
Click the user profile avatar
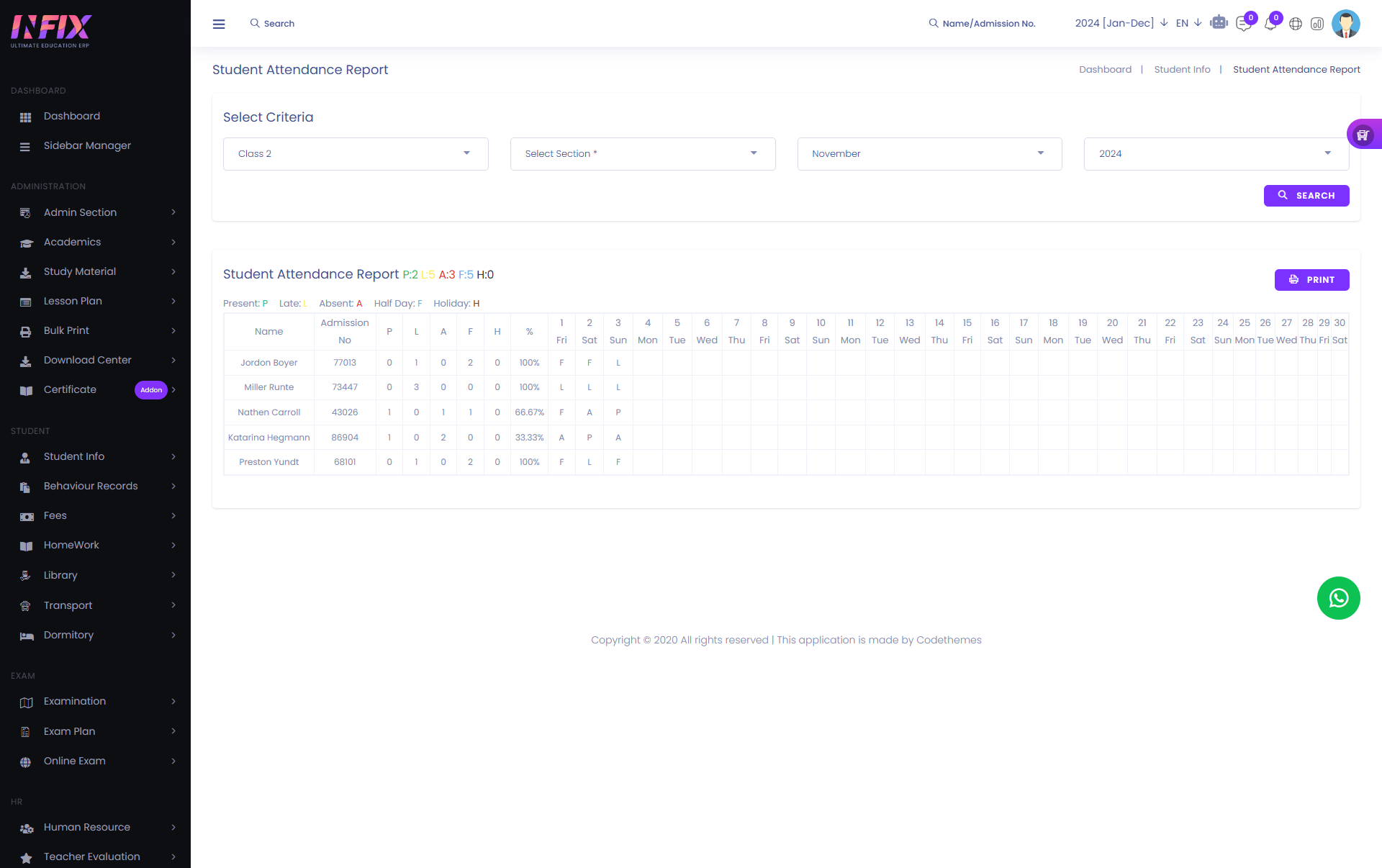point(1345,24)
